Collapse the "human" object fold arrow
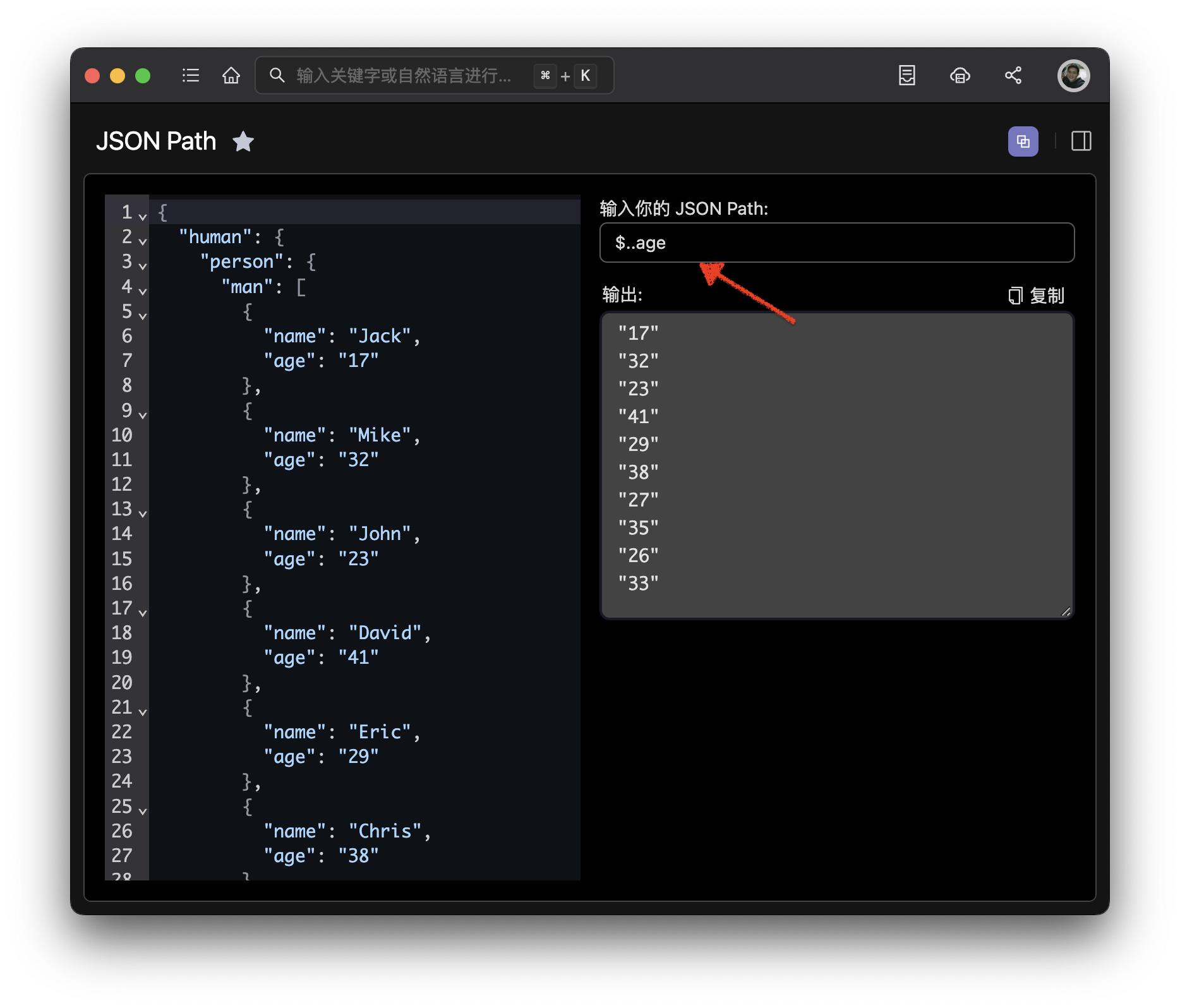This screenshot has width=1180, height=1008. click(143, 241)
